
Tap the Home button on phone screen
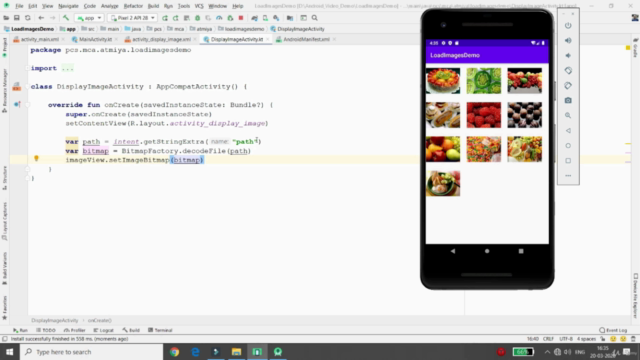click(487, 251)
